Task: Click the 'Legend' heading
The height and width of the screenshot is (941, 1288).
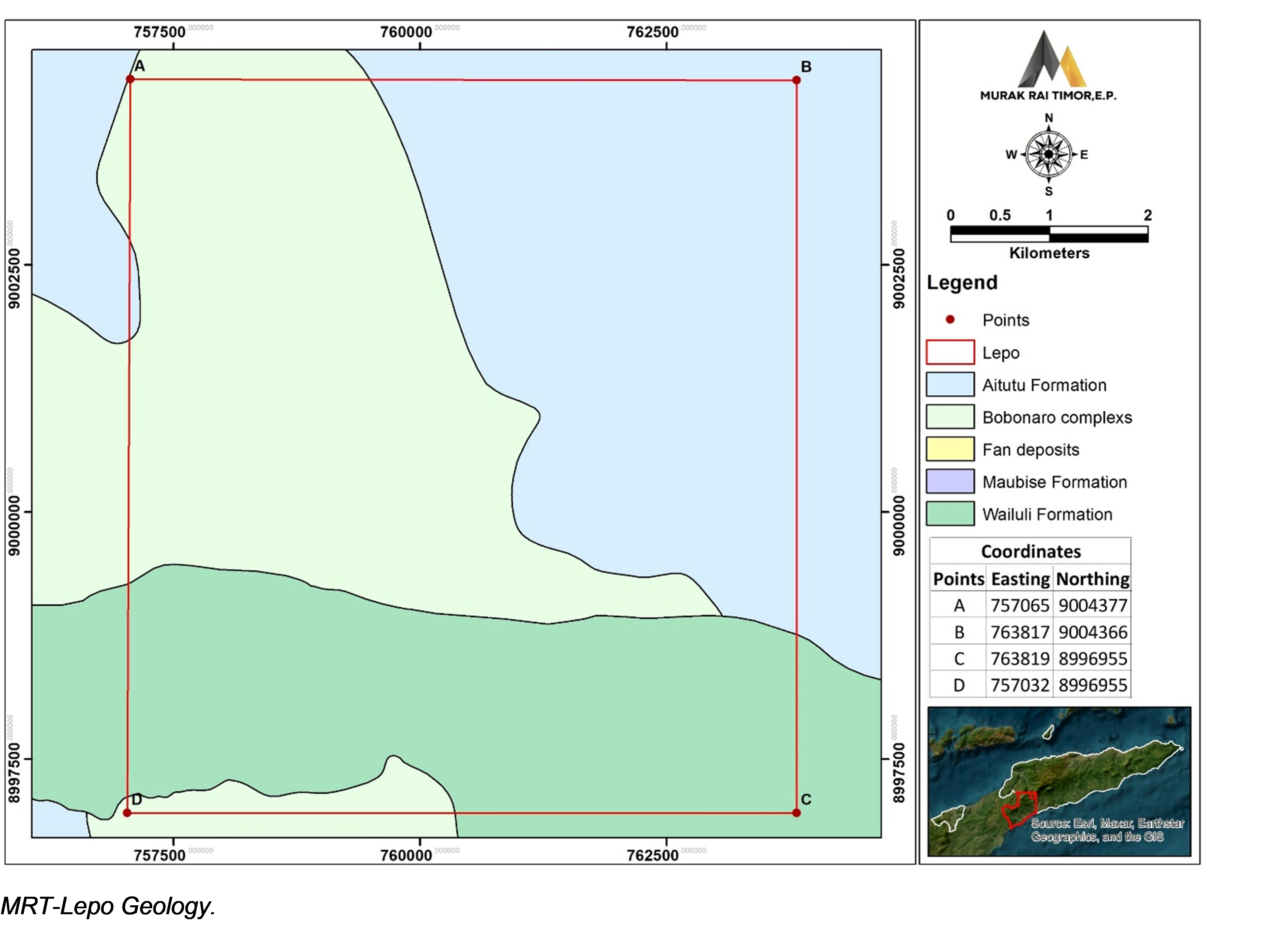Action: (962, 282)
